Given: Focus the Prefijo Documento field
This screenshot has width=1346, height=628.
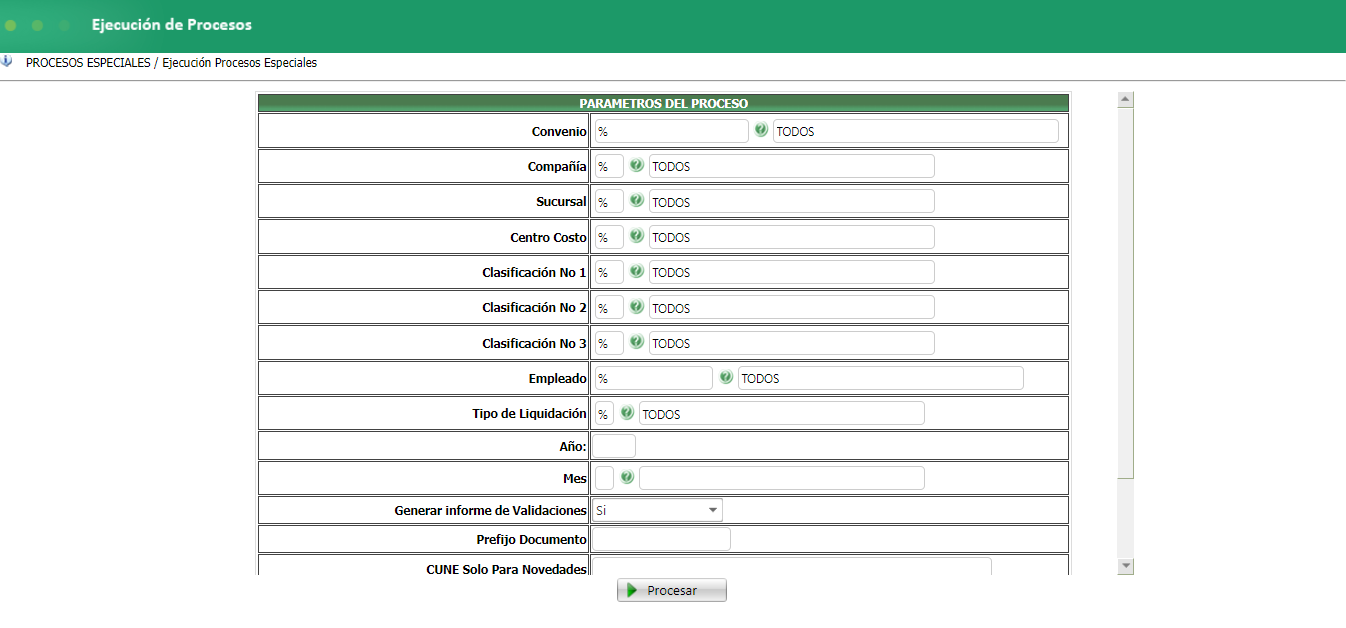Looking at the screenshot, I should point(661,539).
